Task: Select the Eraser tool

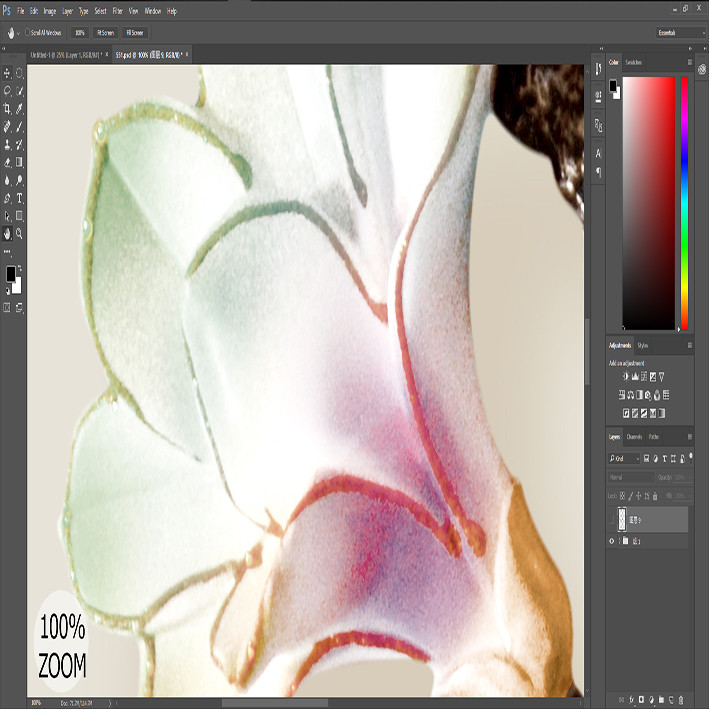Action: [x=7, y=162]
